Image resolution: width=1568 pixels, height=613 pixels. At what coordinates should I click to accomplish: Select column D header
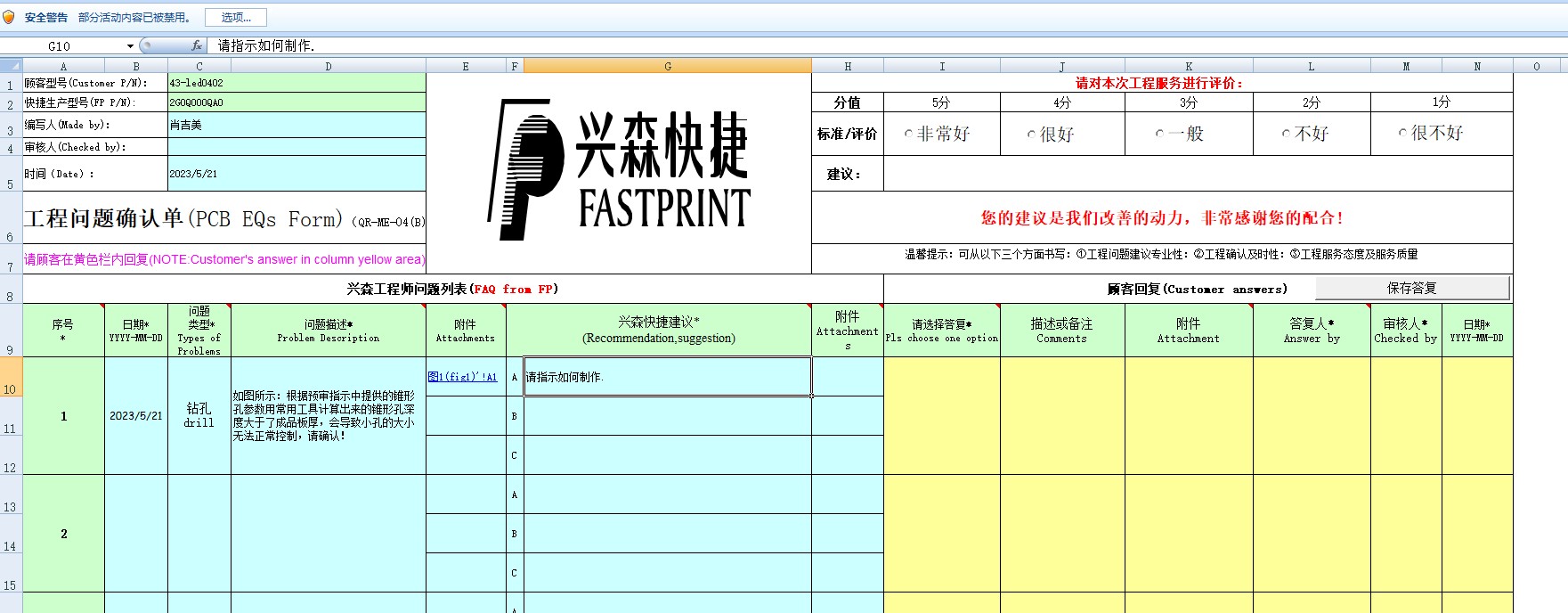point(328,66)
